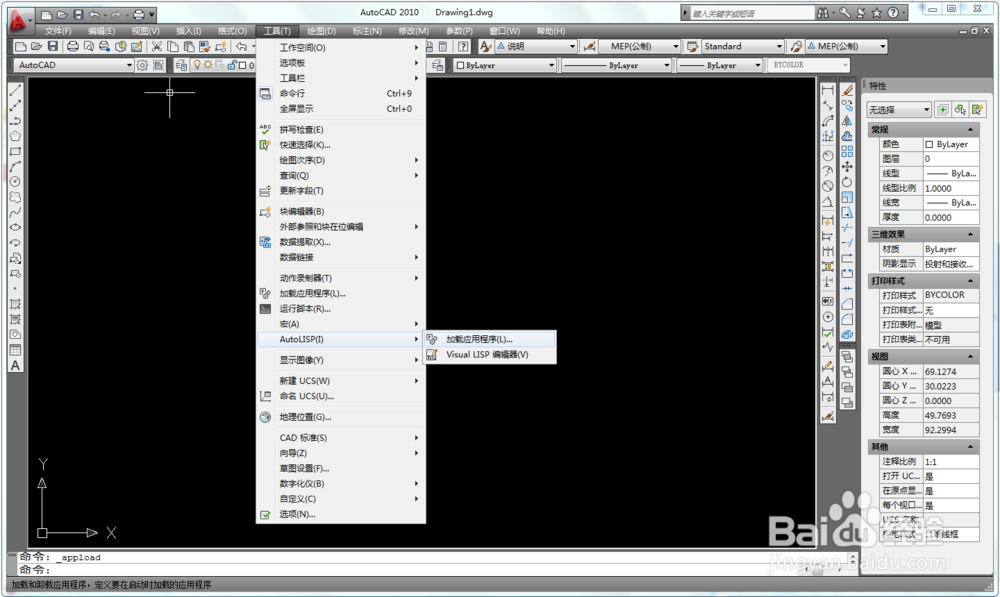
Task: Open the 帮助(H) menu
Action: 551,31
